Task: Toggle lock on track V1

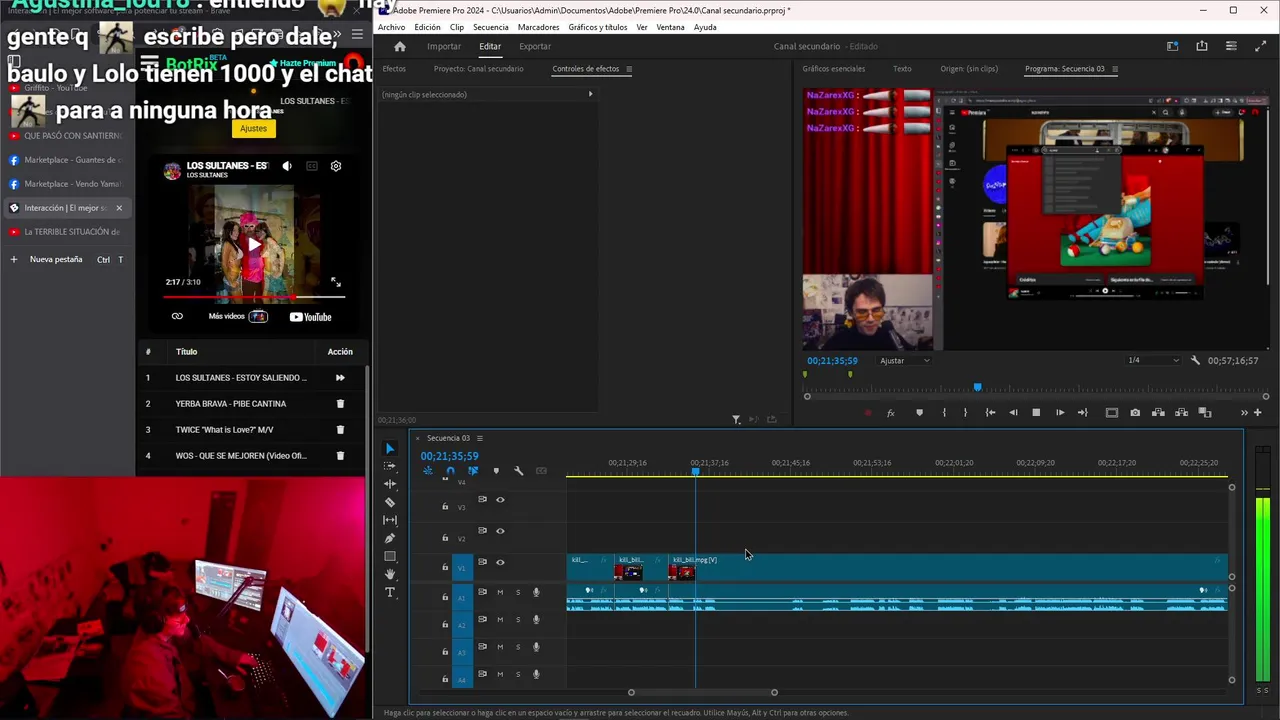Action: 445,567
